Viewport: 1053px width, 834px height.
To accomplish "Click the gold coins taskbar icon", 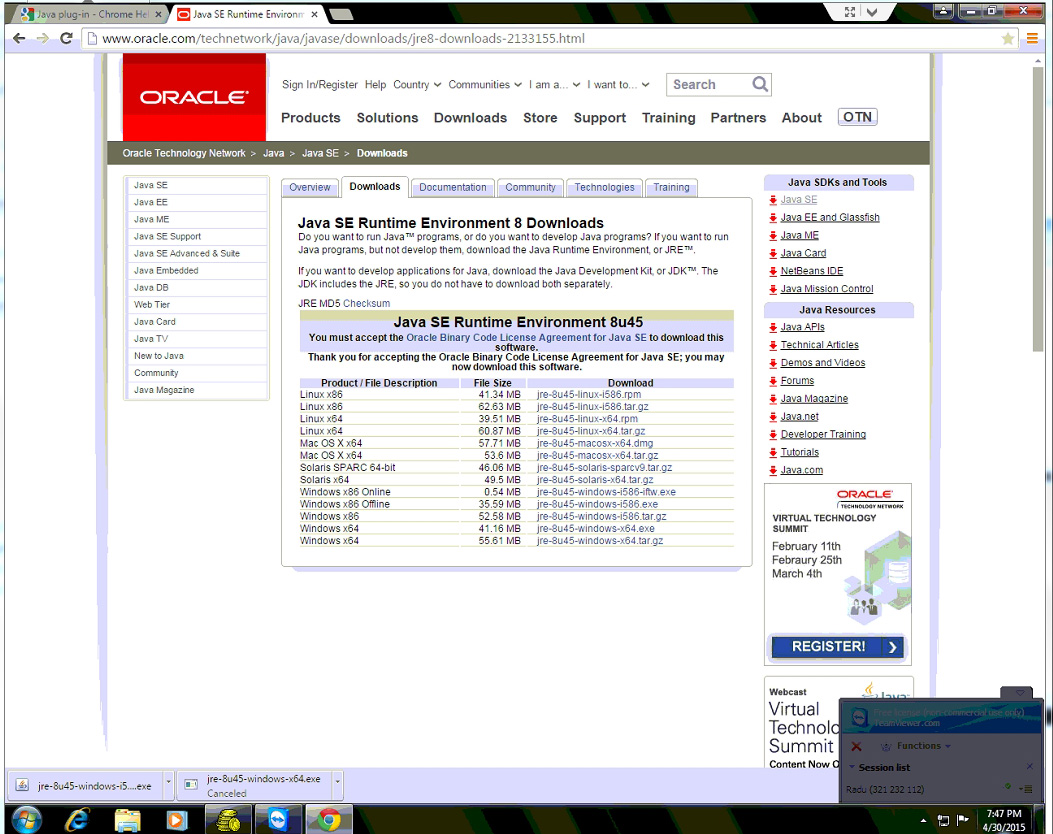I will 228,820.
